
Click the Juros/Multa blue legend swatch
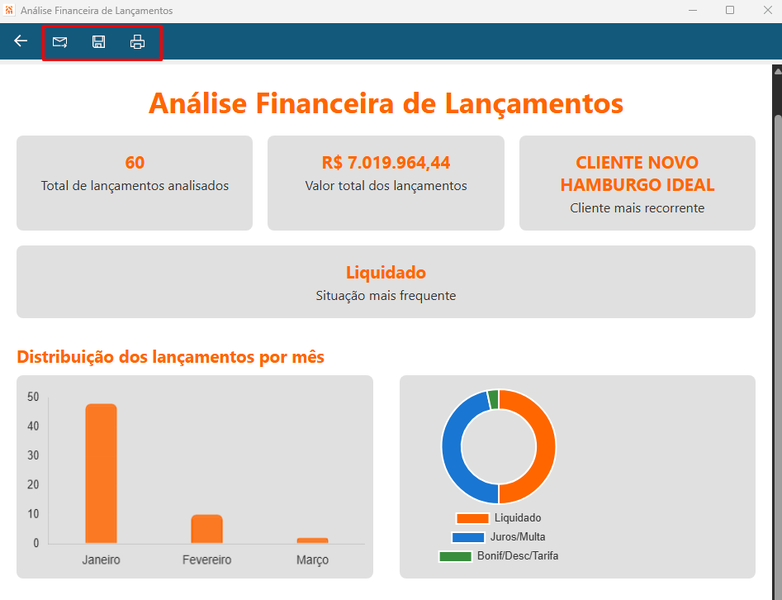(468, 537)
